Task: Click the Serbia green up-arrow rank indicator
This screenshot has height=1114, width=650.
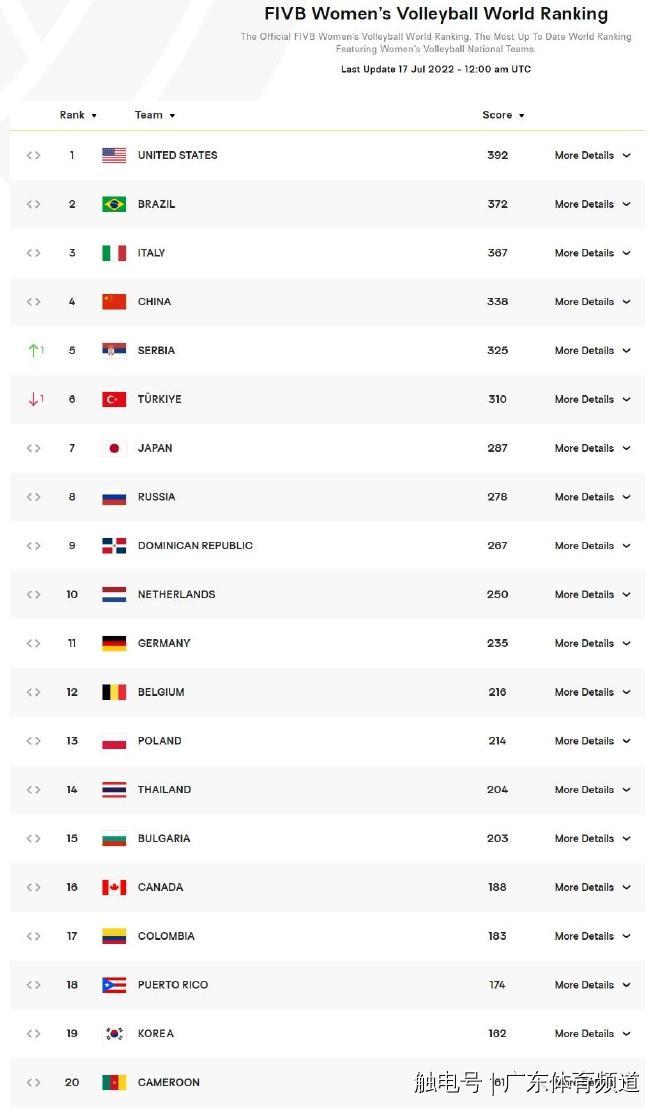Action: 36,350
